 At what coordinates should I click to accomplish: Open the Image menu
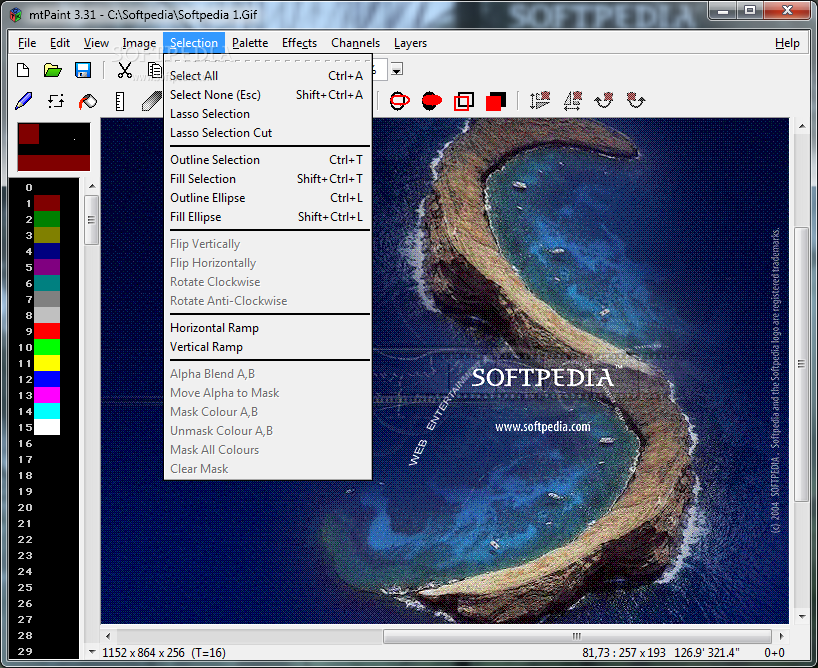139,43
